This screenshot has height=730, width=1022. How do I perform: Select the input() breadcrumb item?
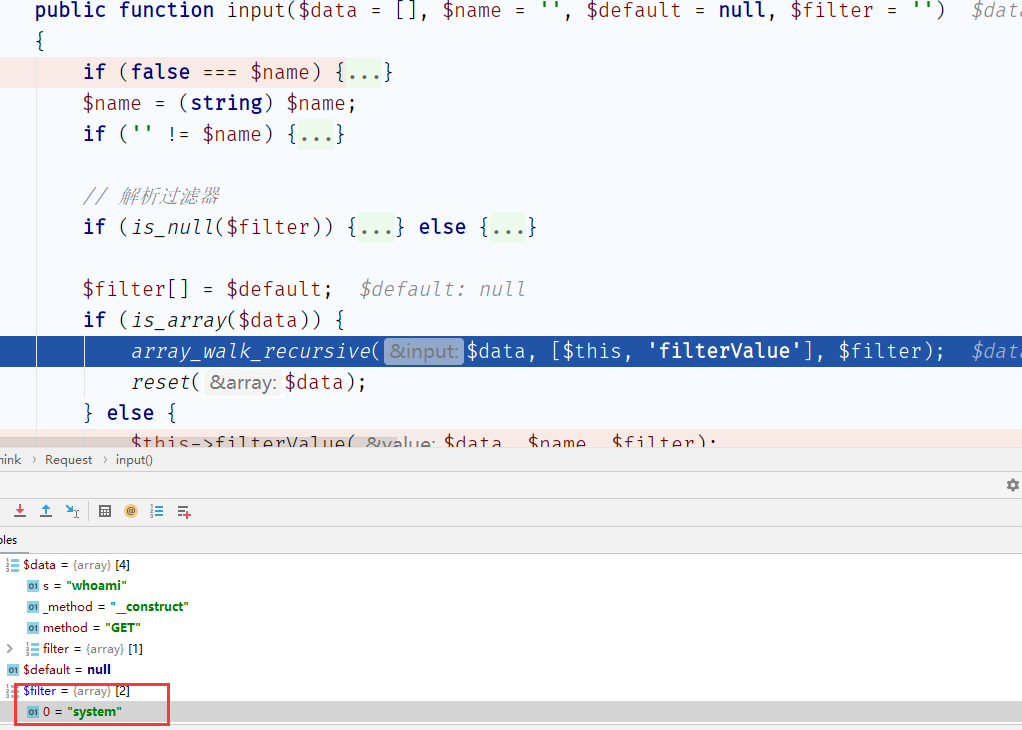(134, 460)
